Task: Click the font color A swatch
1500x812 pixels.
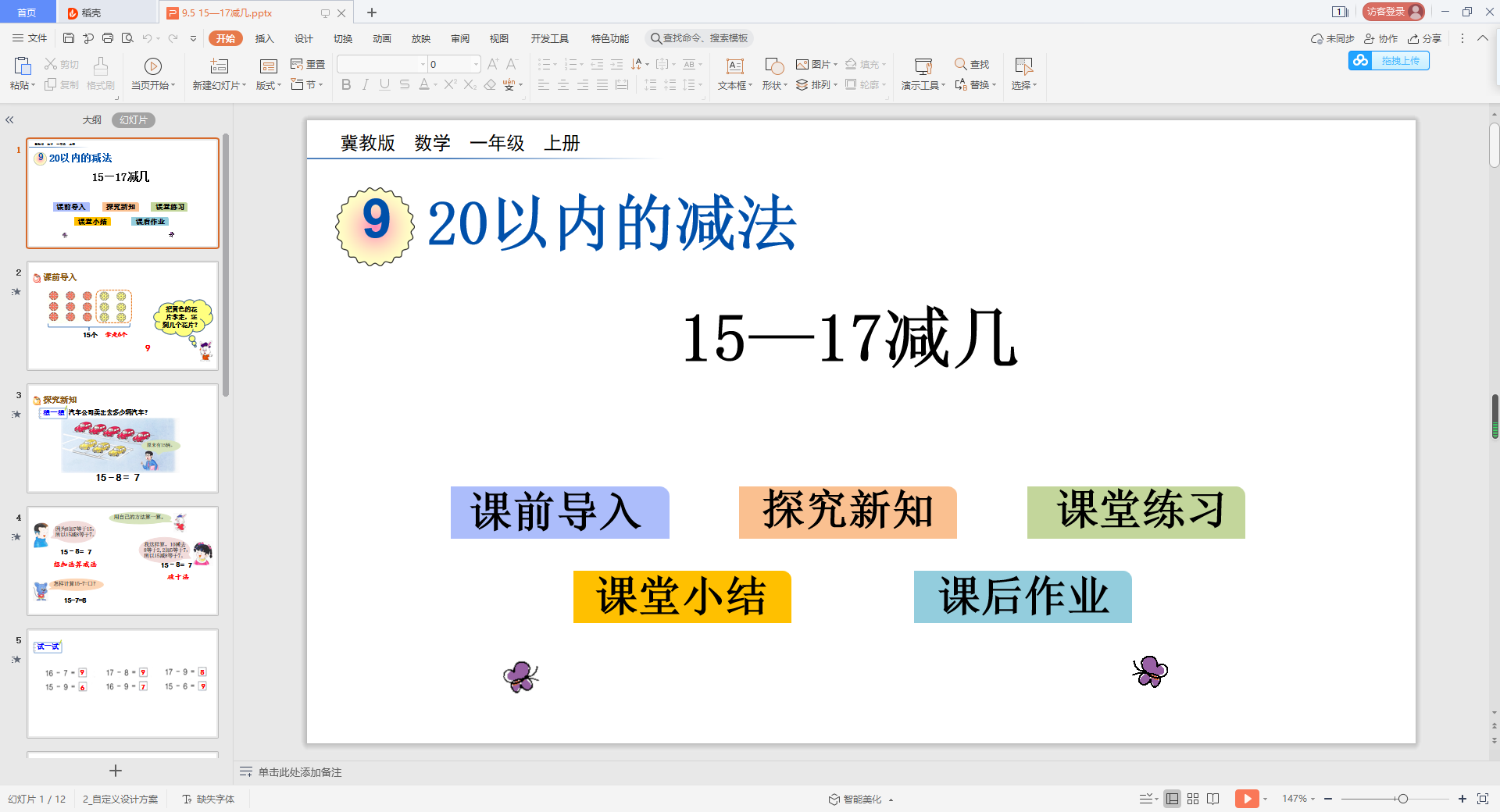Action: 424,84
